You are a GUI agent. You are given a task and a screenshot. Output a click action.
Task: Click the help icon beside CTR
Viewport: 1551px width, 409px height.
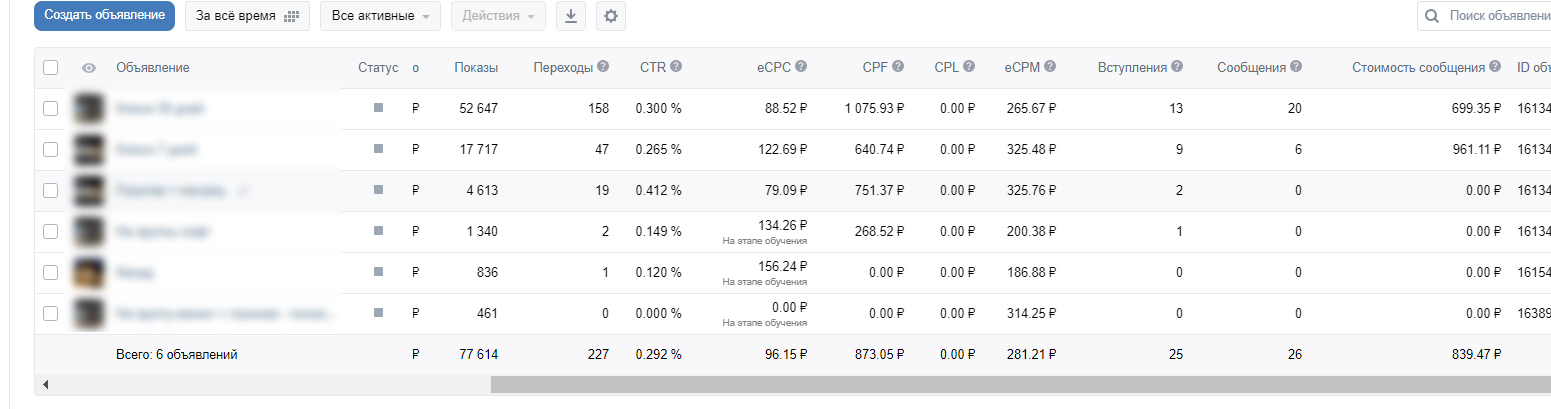pyautogui.click(x=676, y=67)
